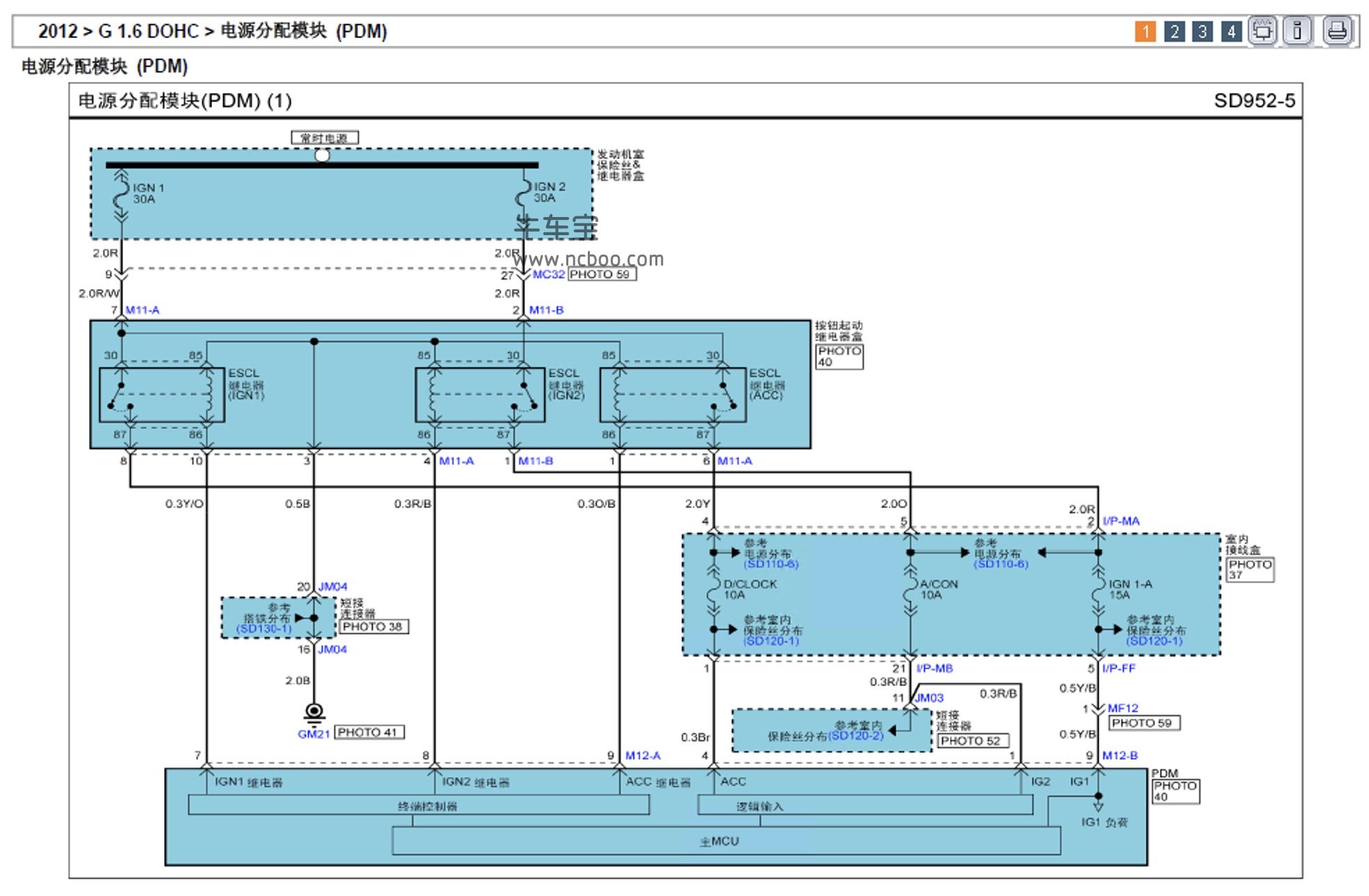1369x896 pixels.
Task: Switch to diagram page 2
Action: (x=1174, y=31)
